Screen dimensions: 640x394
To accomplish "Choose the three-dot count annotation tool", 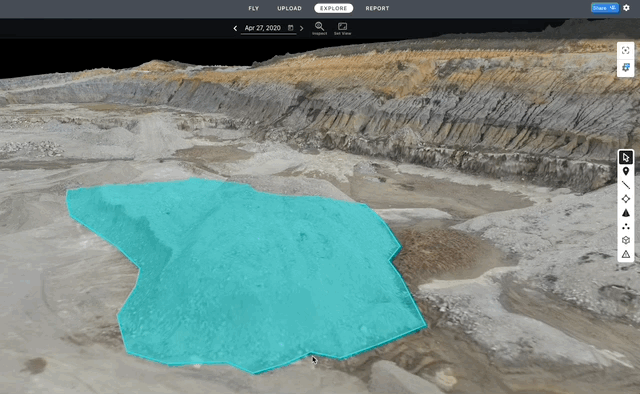I will pyautogui.click(x=626, y=227).
